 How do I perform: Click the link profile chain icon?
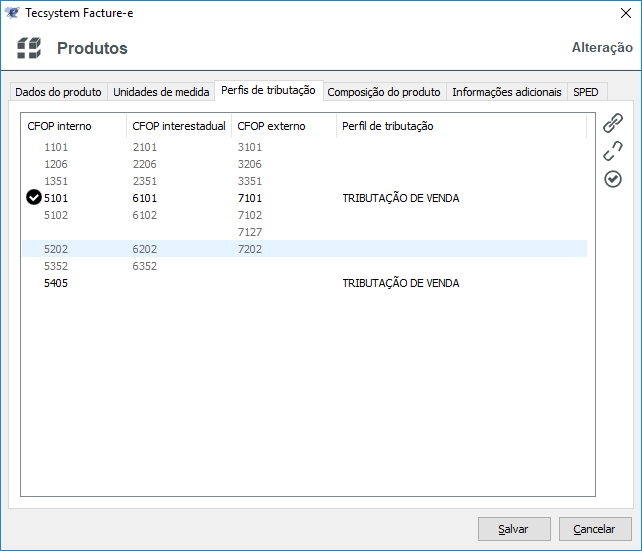click(x=613, y=124)
